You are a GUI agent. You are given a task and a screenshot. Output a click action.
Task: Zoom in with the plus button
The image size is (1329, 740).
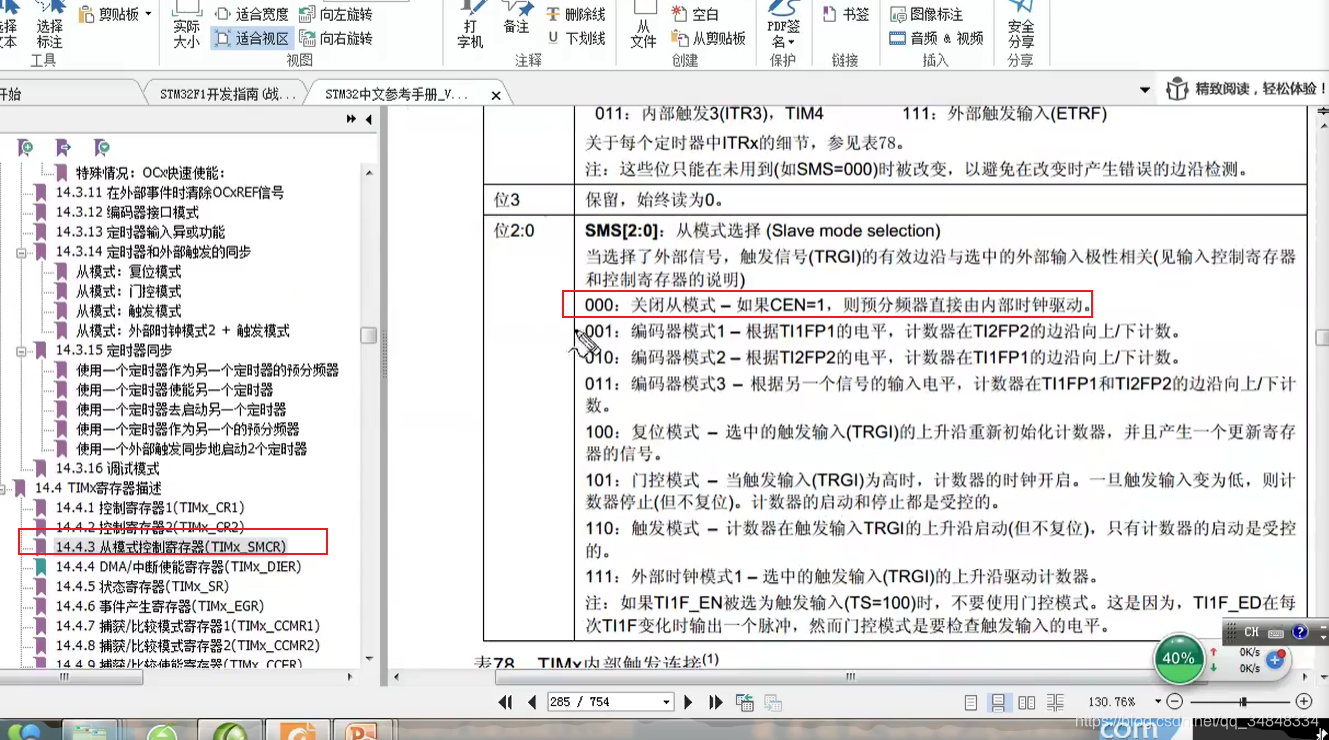click(x=1304, y=702)
